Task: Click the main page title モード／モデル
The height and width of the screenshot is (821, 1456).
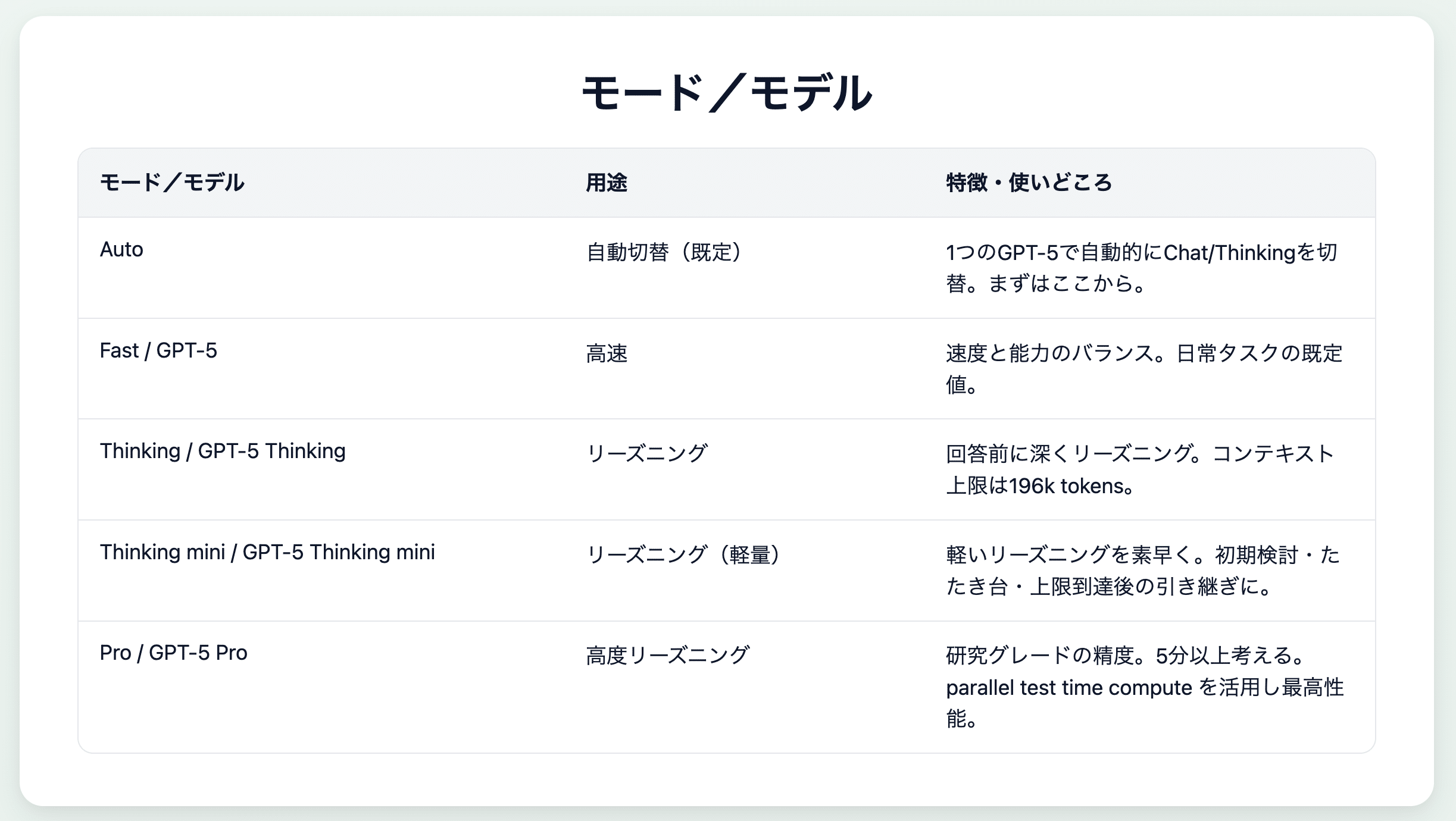Action: [x=727, y=93]
